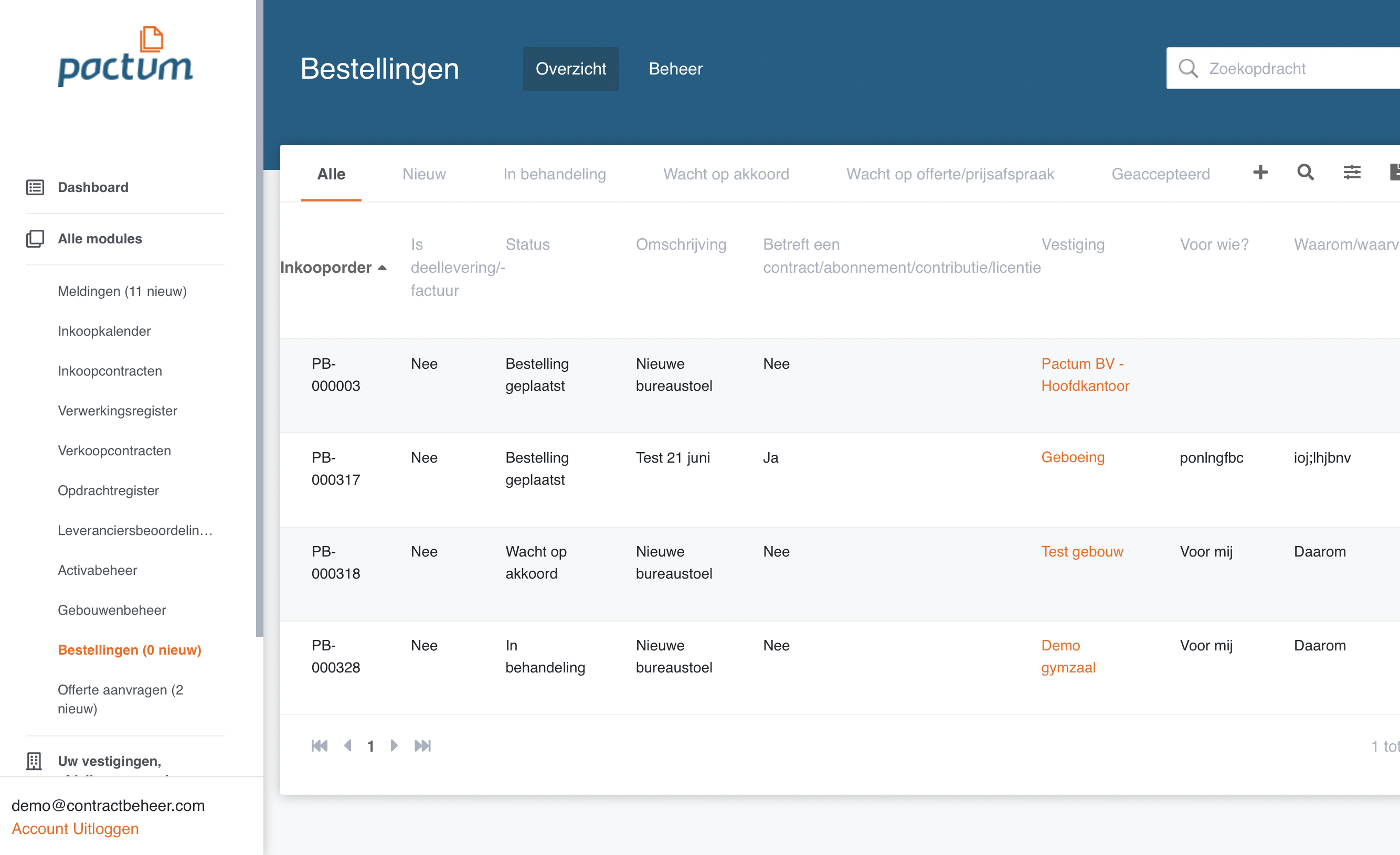Go to the next results page
This screenshot has width=1400, height=855.
pyautogui.click(x=394, y=745)
